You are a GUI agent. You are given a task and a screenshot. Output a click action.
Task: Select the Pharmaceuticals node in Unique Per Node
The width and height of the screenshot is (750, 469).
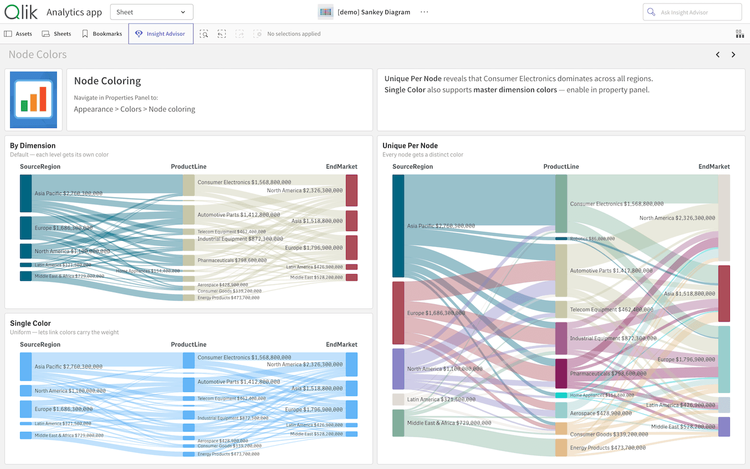coord(561,373)
